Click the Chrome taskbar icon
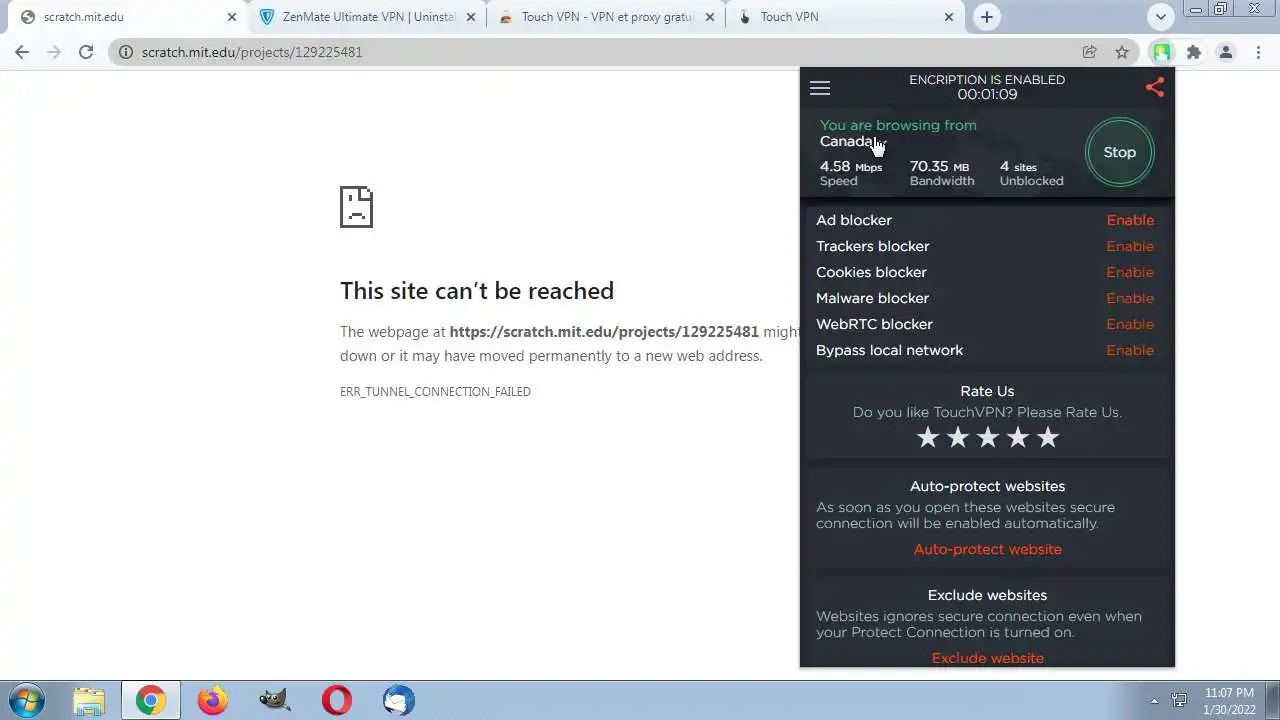 (151, 700)
